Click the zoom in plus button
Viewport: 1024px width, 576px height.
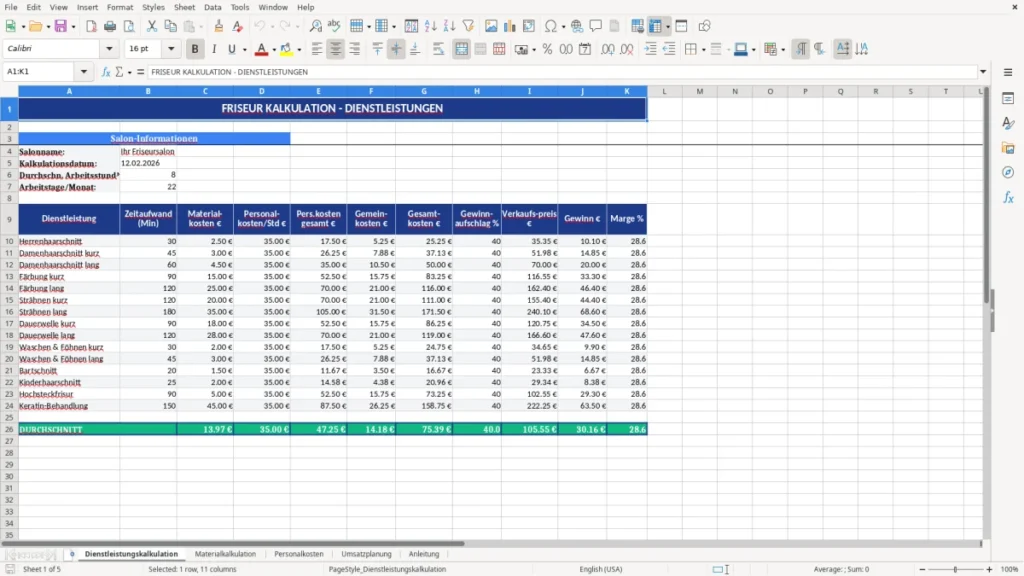coord(989,569)
